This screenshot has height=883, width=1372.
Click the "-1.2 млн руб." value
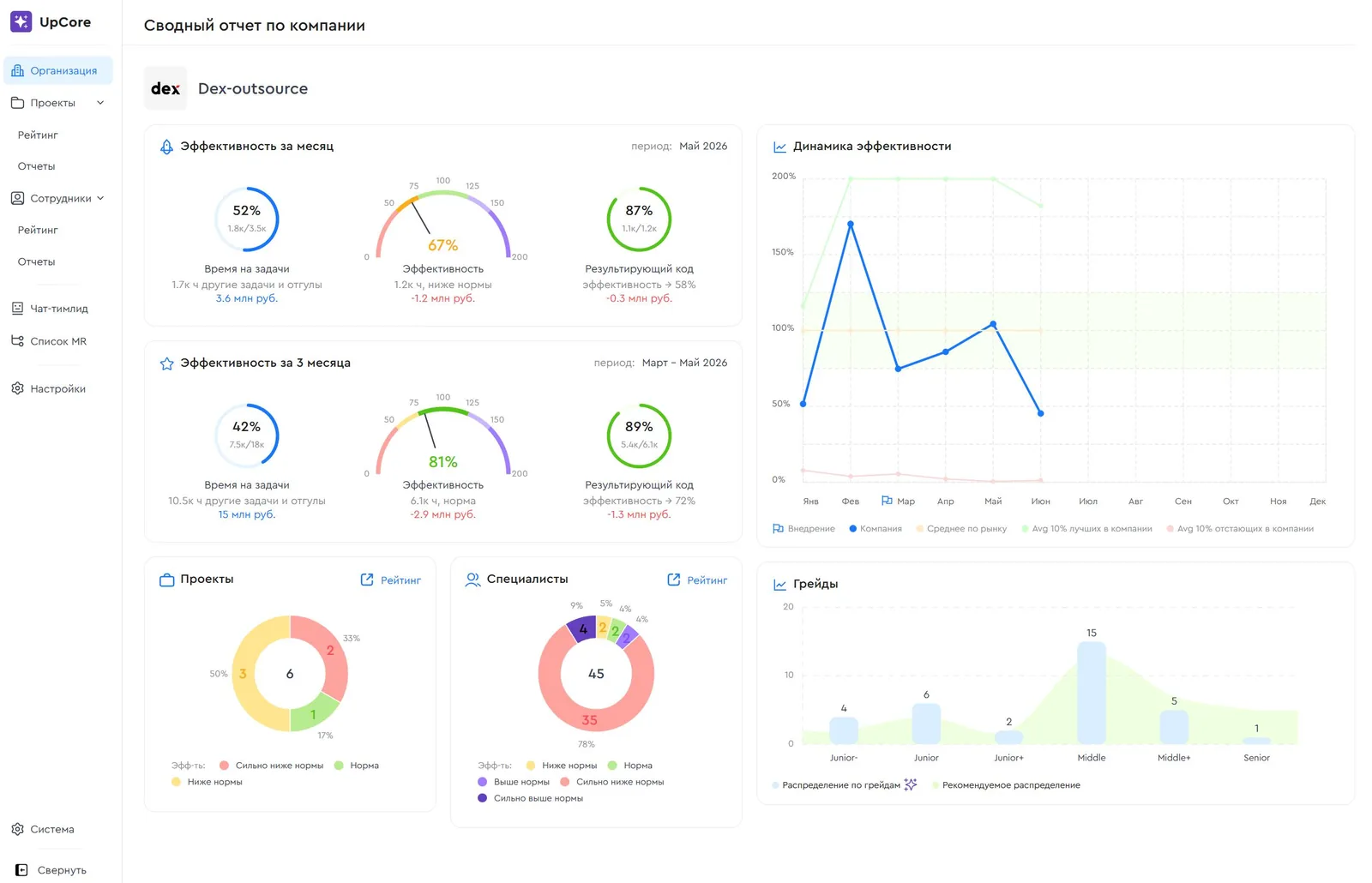tap(443, 298)
